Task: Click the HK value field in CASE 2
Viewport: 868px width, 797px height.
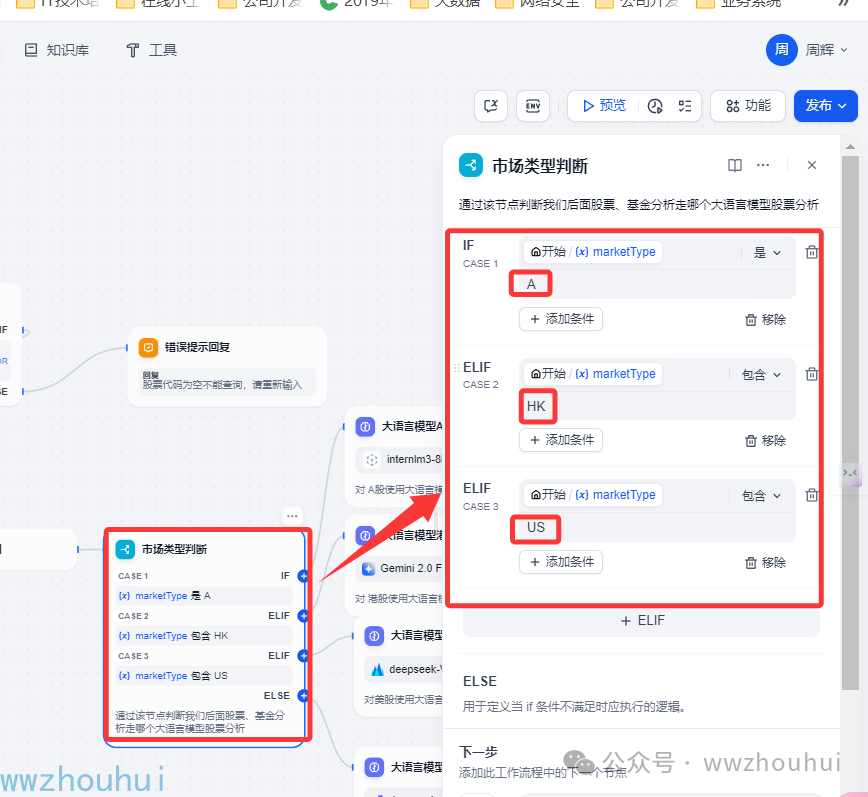Action: click(x=537, y=407)
